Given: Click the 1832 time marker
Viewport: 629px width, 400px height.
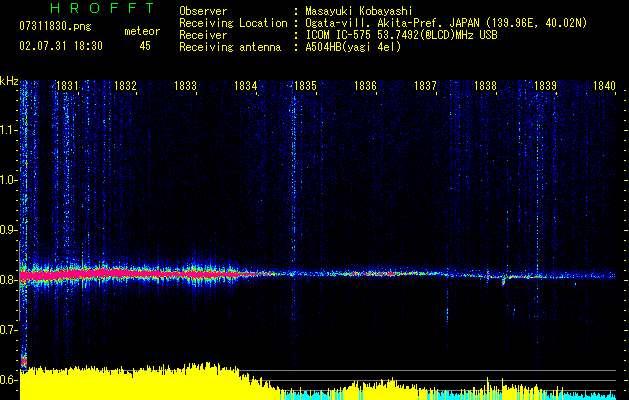Looking at the screenshot, I should [126, 86].
